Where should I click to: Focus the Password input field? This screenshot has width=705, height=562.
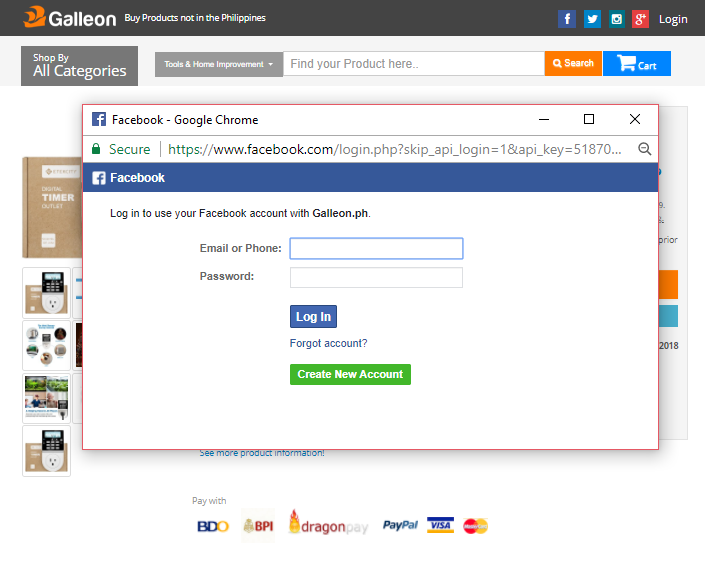pyautogui.click(x=376, y=277)
